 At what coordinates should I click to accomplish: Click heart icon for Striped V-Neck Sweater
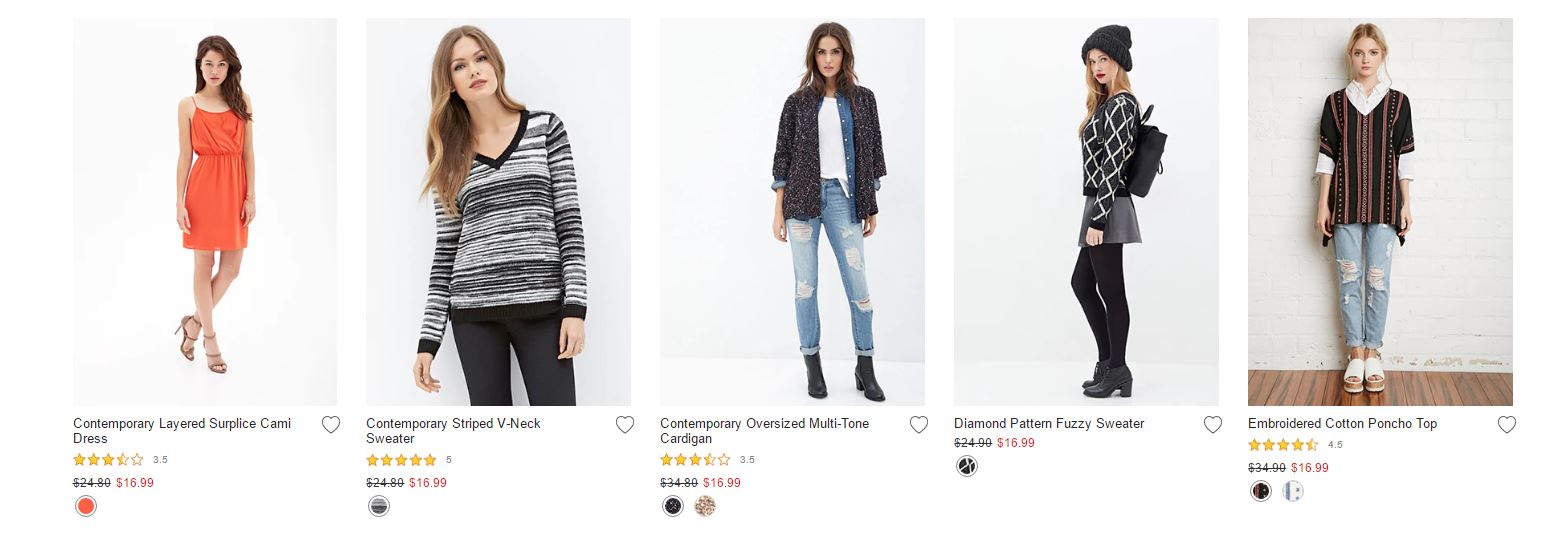625,425
